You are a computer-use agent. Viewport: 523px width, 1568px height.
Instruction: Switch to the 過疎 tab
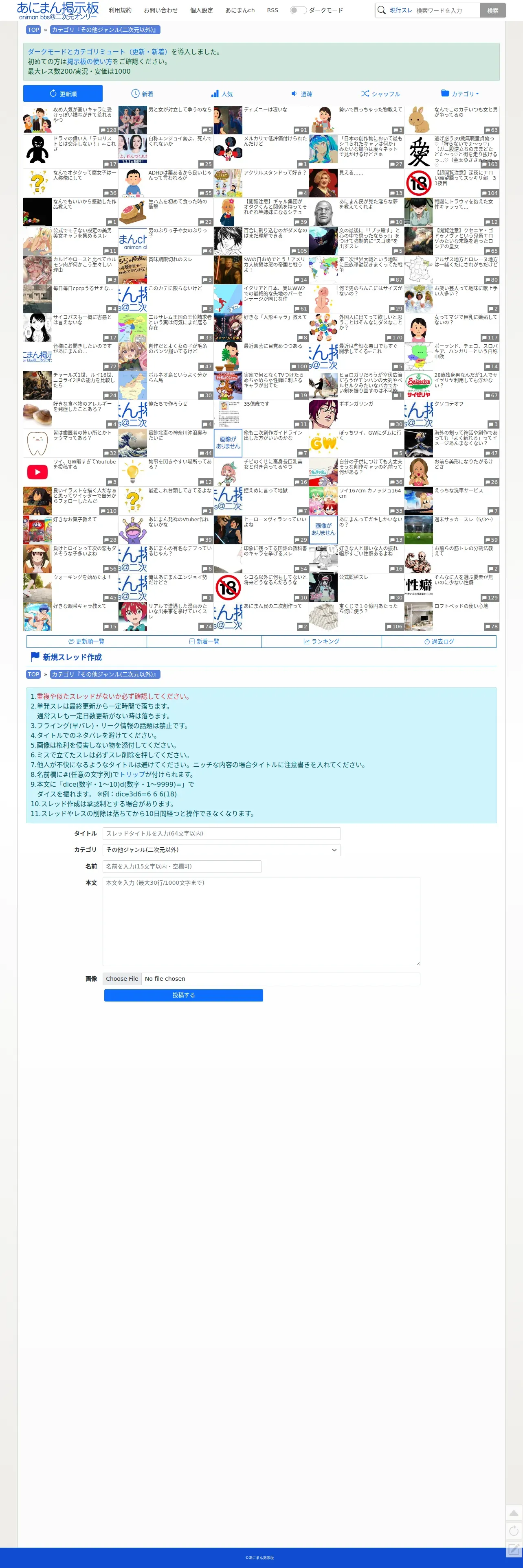click(301, 94)
